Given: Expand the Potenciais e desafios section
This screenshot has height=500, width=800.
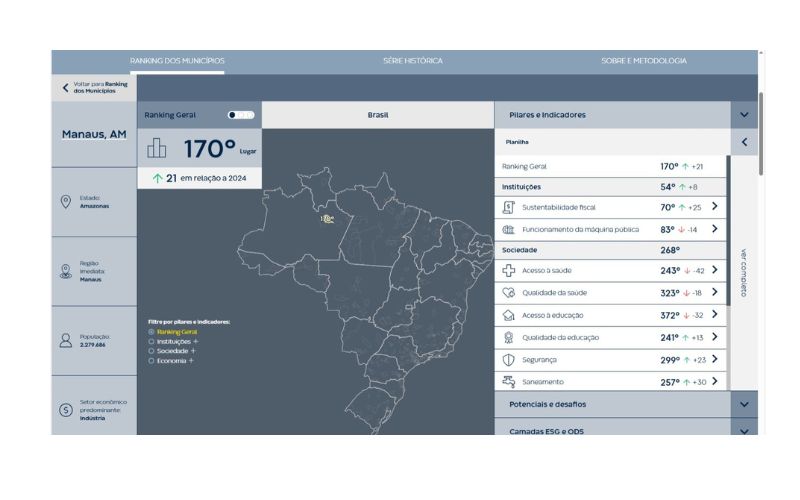Looking at the screenshot, I should pos(744,404).
